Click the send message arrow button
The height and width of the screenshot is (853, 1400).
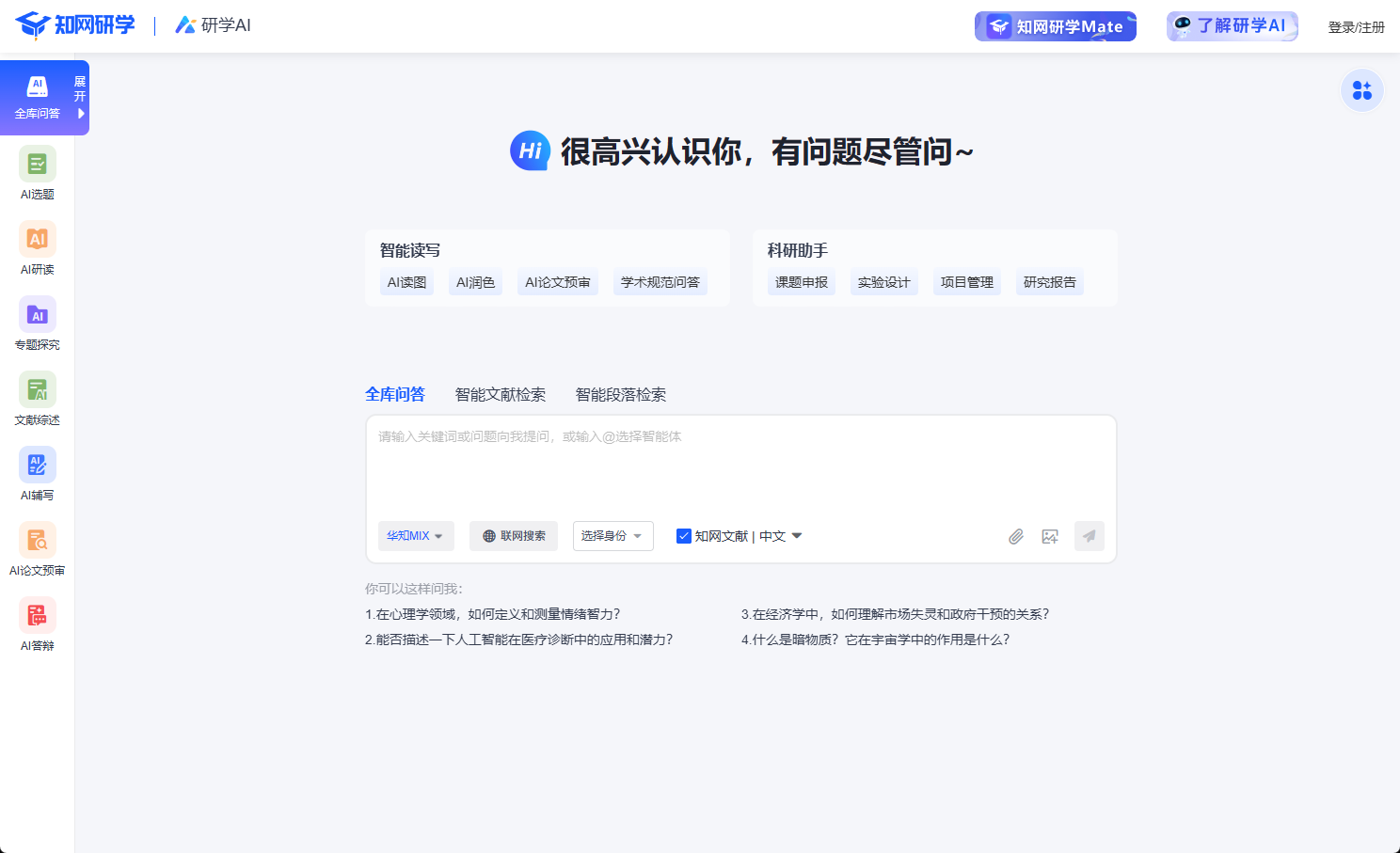coord(1090,536)
